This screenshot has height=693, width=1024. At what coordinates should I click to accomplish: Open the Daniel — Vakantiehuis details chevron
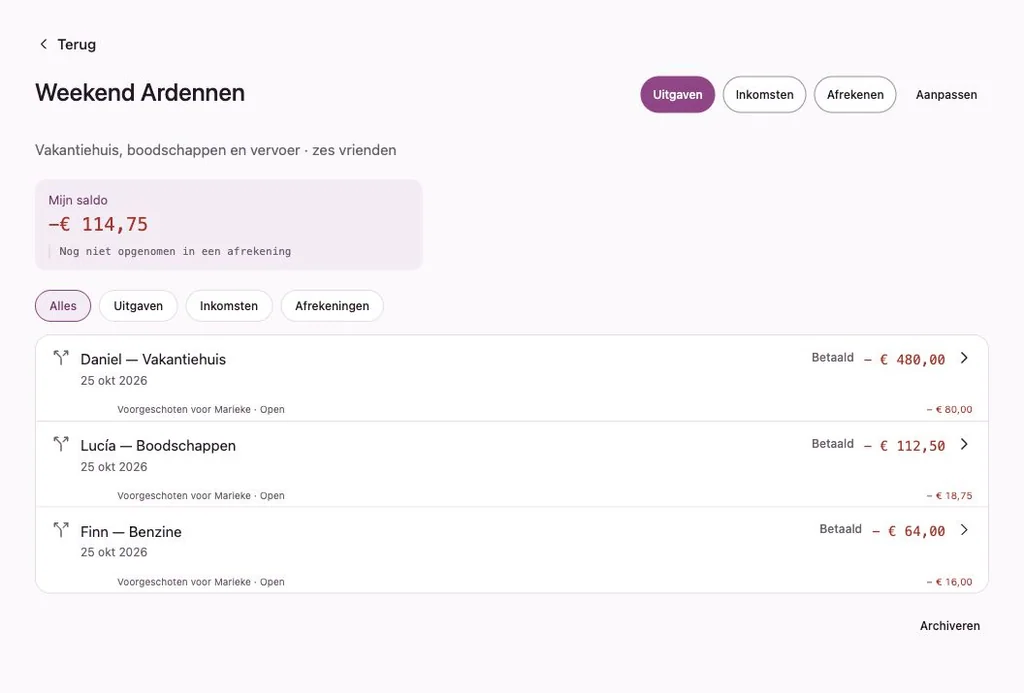pos(964,358)
